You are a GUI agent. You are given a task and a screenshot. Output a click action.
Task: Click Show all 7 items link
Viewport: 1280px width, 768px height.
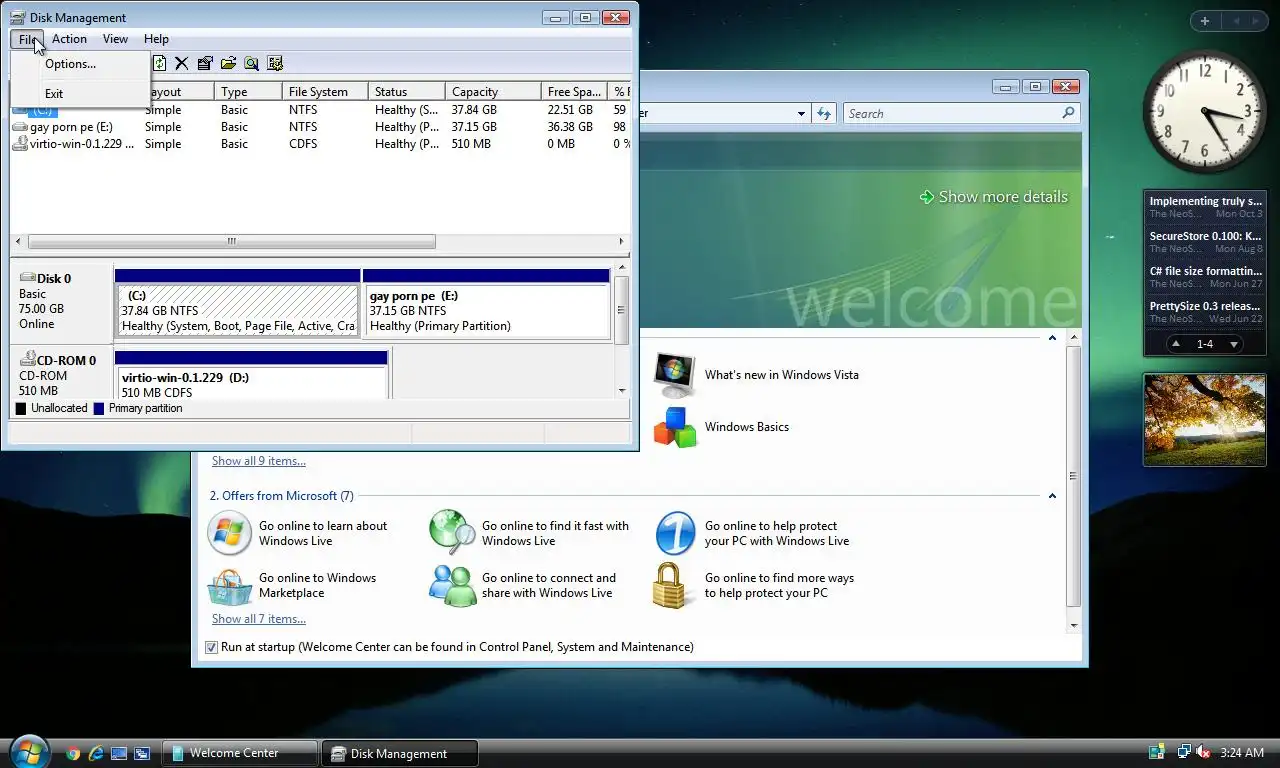pos(259,619)
